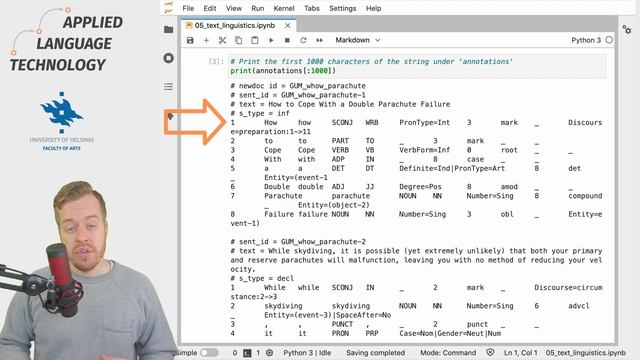This screenshot has width=640, height=360.
Task: Click file name in status bar right
Action: pos(586,353)
